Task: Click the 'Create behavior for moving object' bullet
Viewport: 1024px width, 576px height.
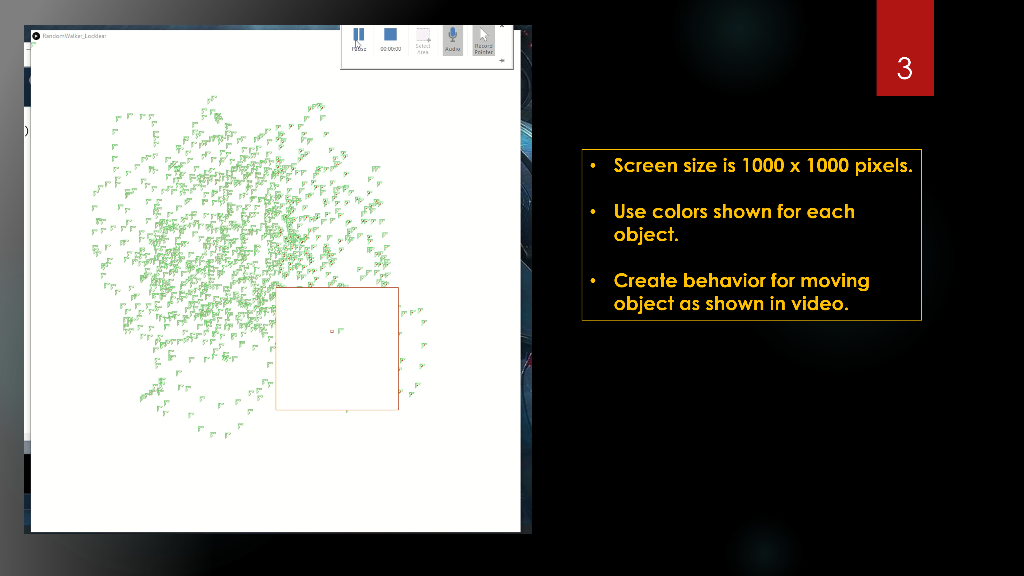Action: (741, 292)
